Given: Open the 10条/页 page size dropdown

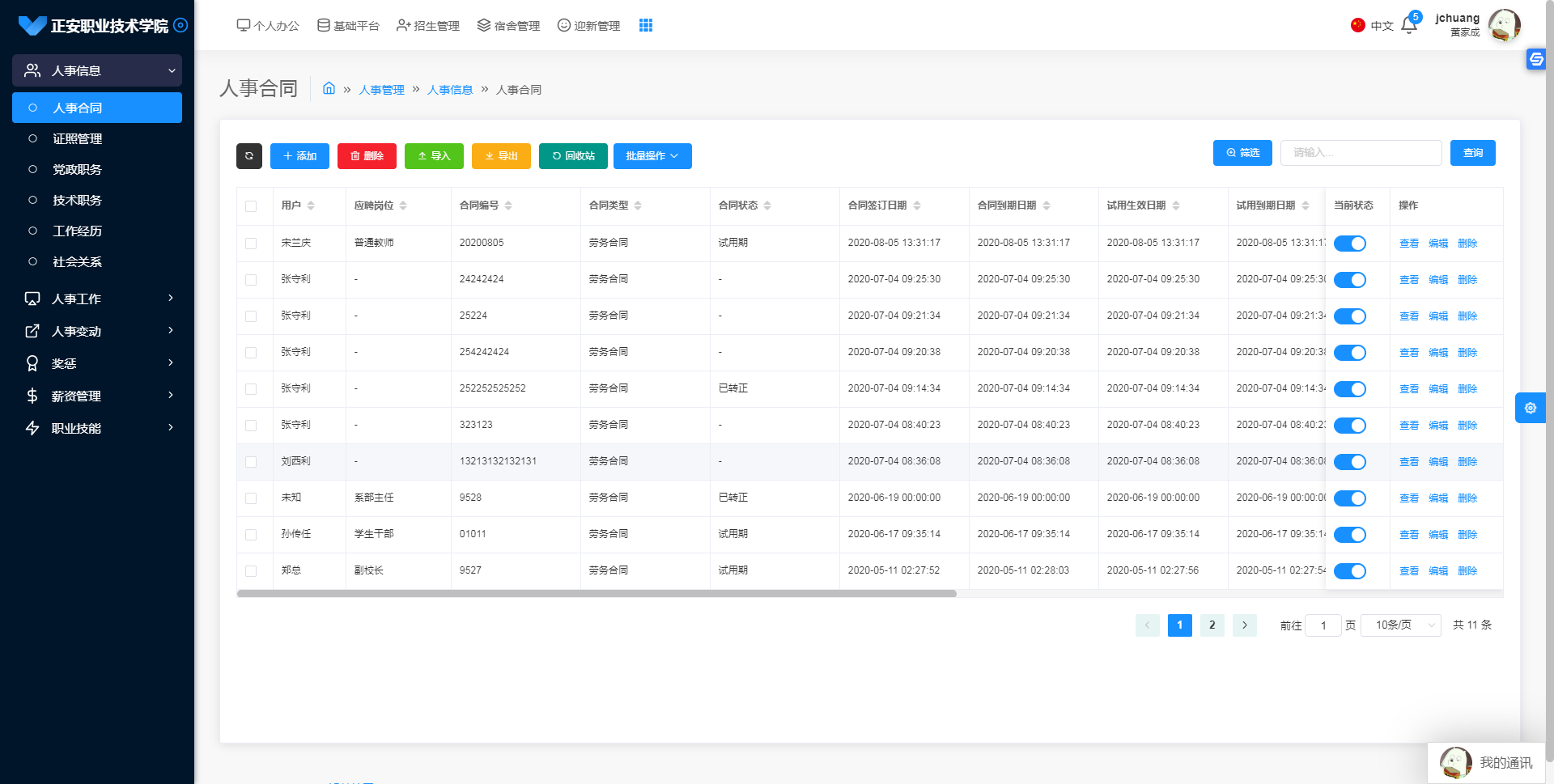Looking at the screenshot, I should point(1401,625).
